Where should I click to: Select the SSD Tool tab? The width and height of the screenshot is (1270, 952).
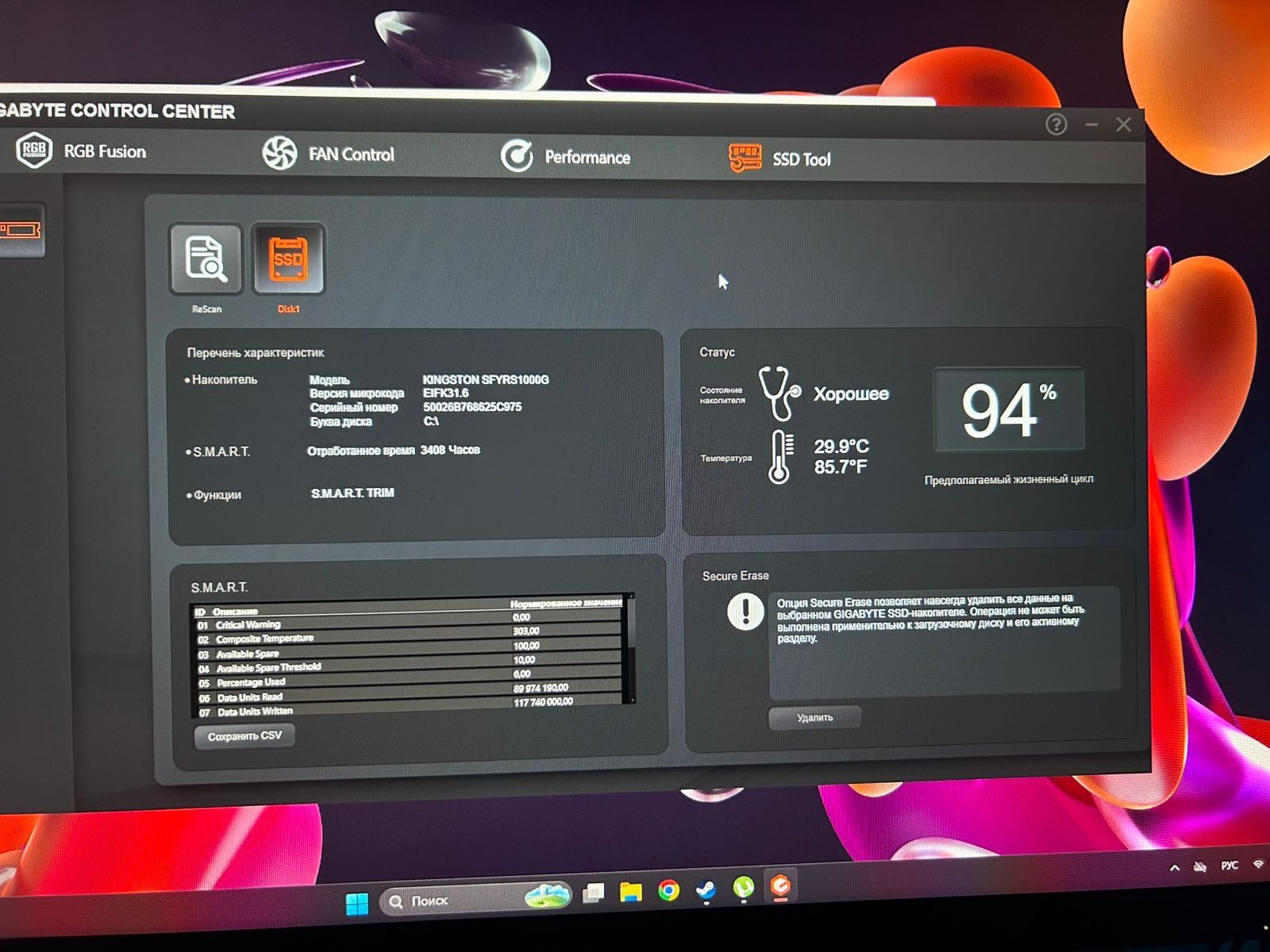779,159
